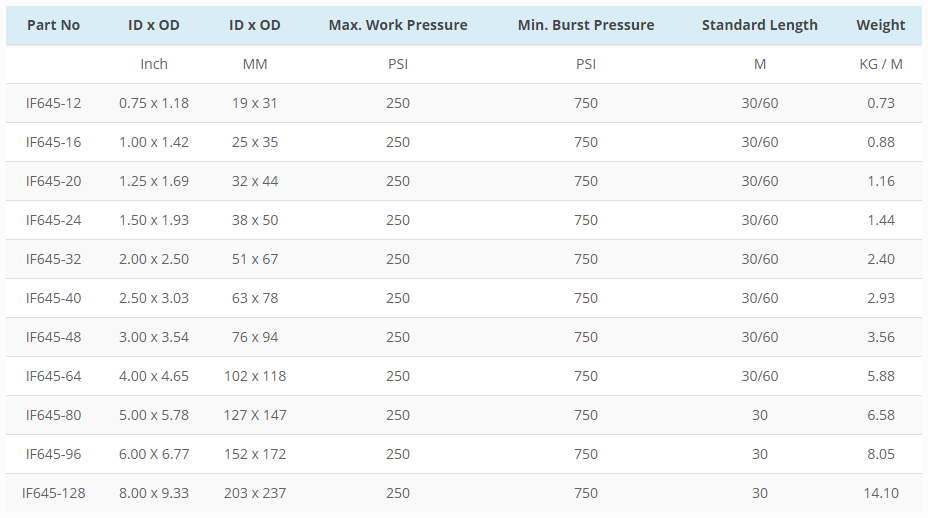Select the IF645-32 row label
This screenshot has height=518, width=928.
tap(54, 259)
